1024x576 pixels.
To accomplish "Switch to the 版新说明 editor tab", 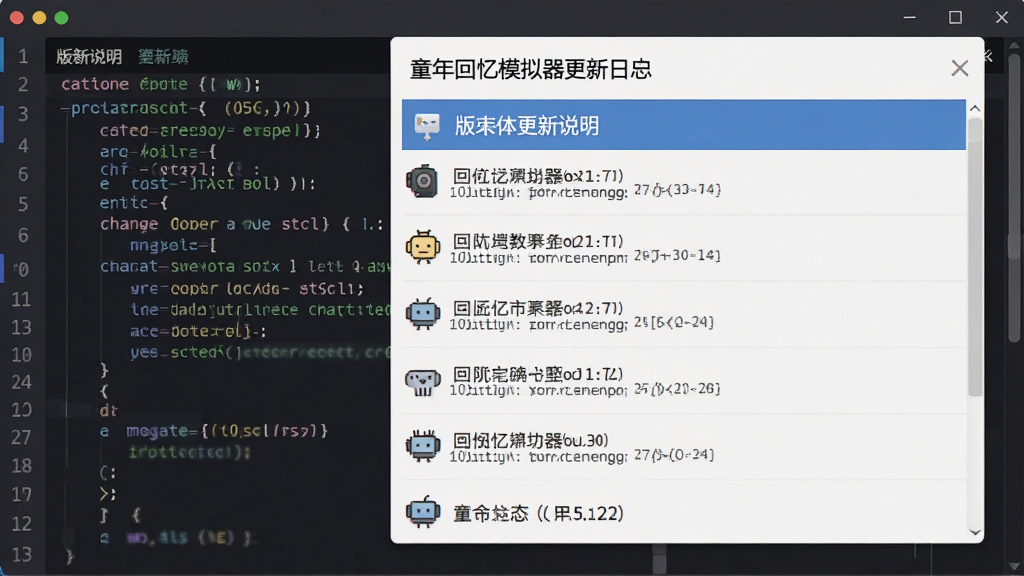I will coord(89,57).
